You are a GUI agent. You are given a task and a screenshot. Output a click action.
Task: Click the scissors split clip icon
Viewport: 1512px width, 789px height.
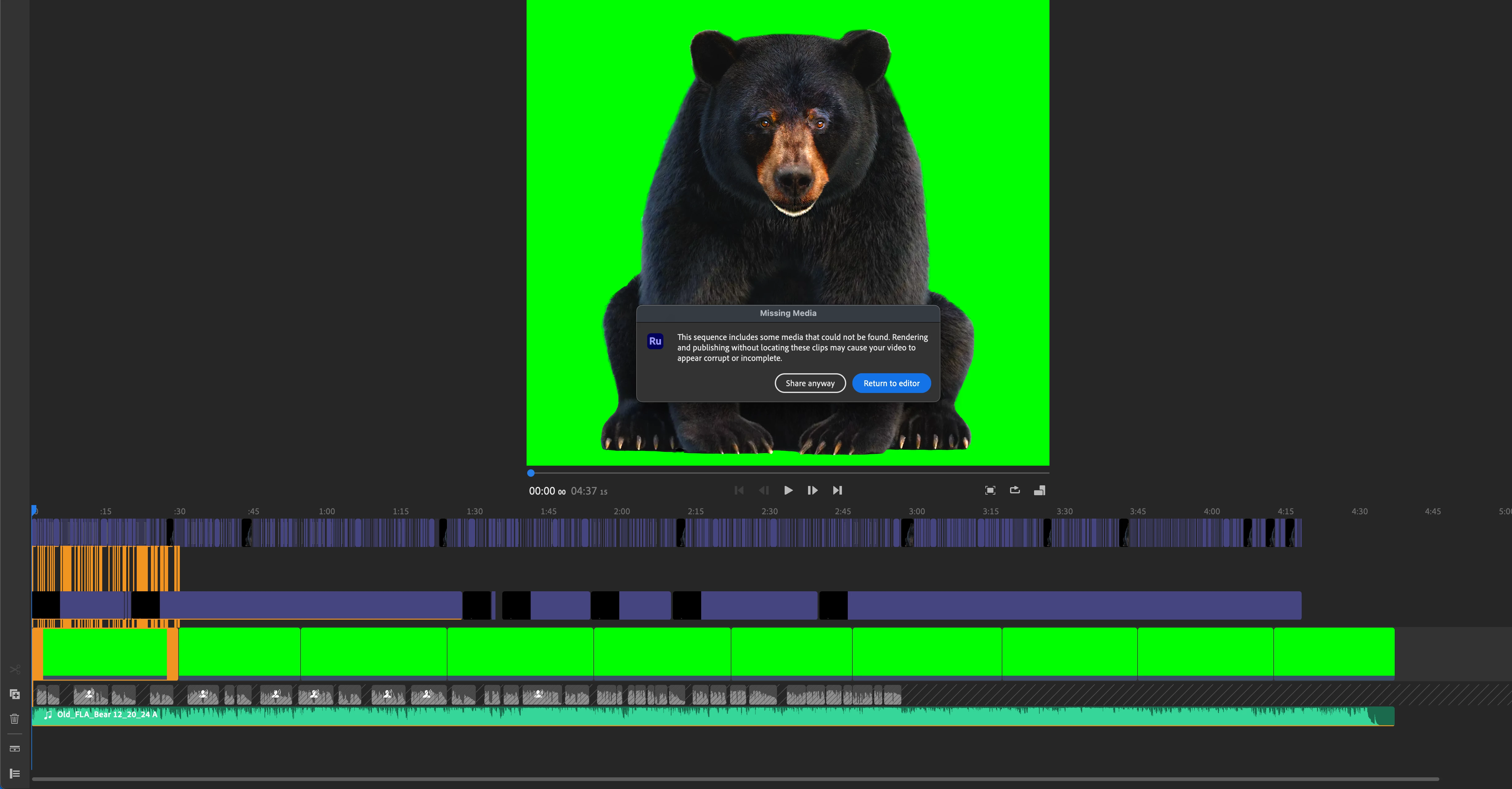click(x=15, y=669)
